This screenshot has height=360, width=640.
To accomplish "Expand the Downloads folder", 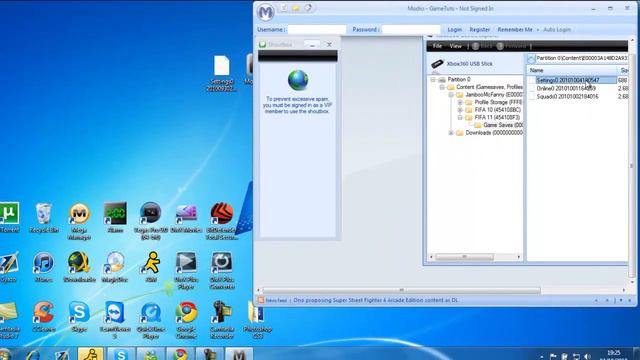I will pyautogui.click(x=451, y=133).
